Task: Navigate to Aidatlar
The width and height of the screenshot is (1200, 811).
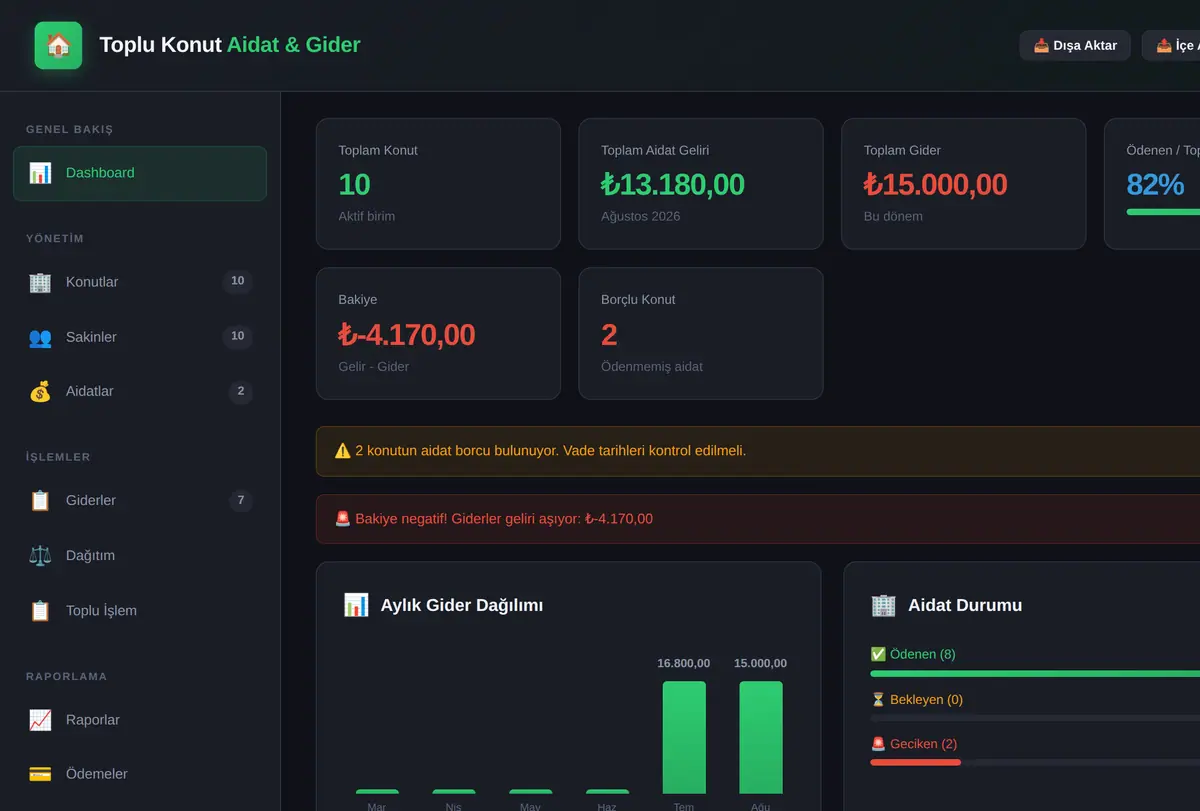Action: pos(140,391)
